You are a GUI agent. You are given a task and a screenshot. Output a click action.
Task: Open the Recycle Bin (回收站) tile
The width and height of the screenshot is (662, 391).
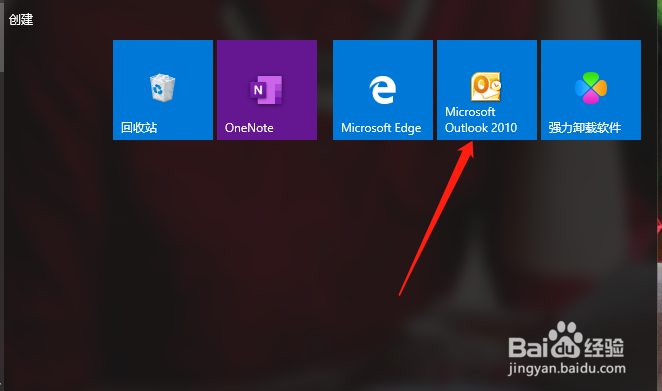[163, 90]
